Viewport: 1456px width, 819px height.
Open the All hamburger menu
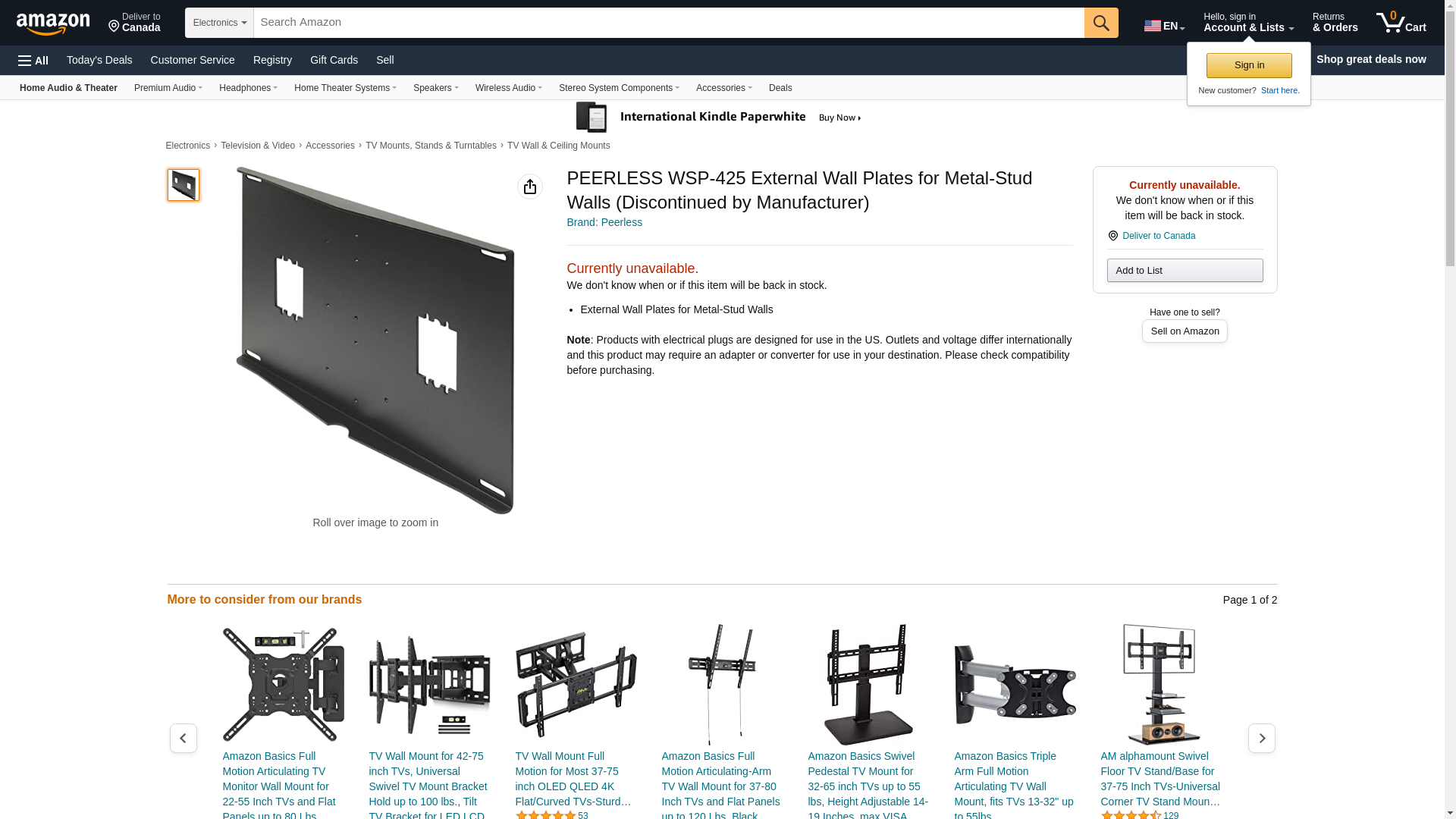point(33,61)
